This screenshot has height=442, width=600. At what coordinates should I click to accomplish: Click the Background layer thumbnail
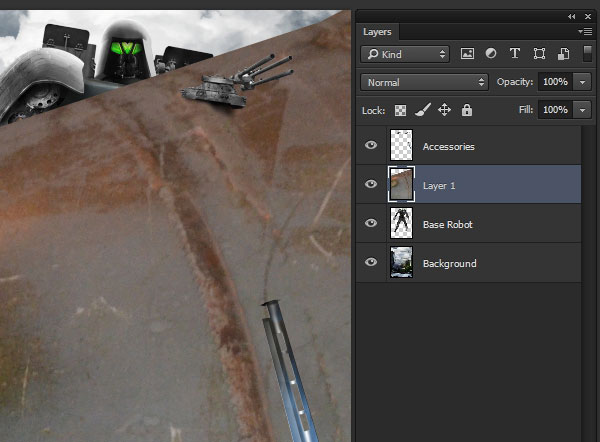point(401,262)
